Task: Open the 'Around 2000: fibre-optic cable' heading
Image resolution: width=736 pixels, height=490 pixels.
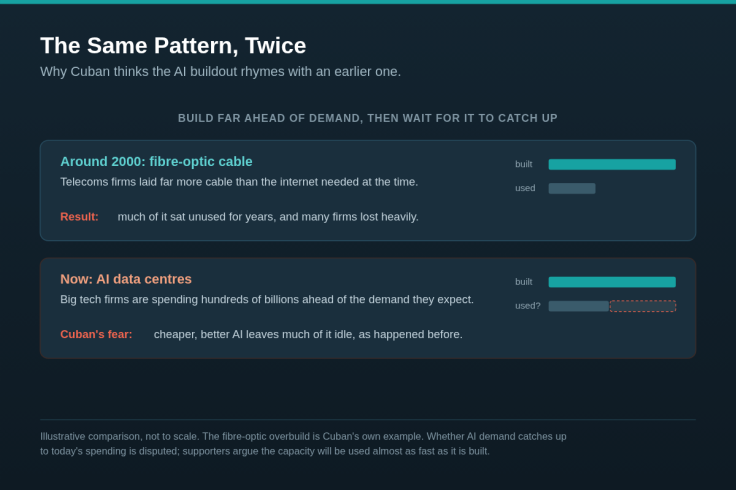Action: click(x=156, y=161)
